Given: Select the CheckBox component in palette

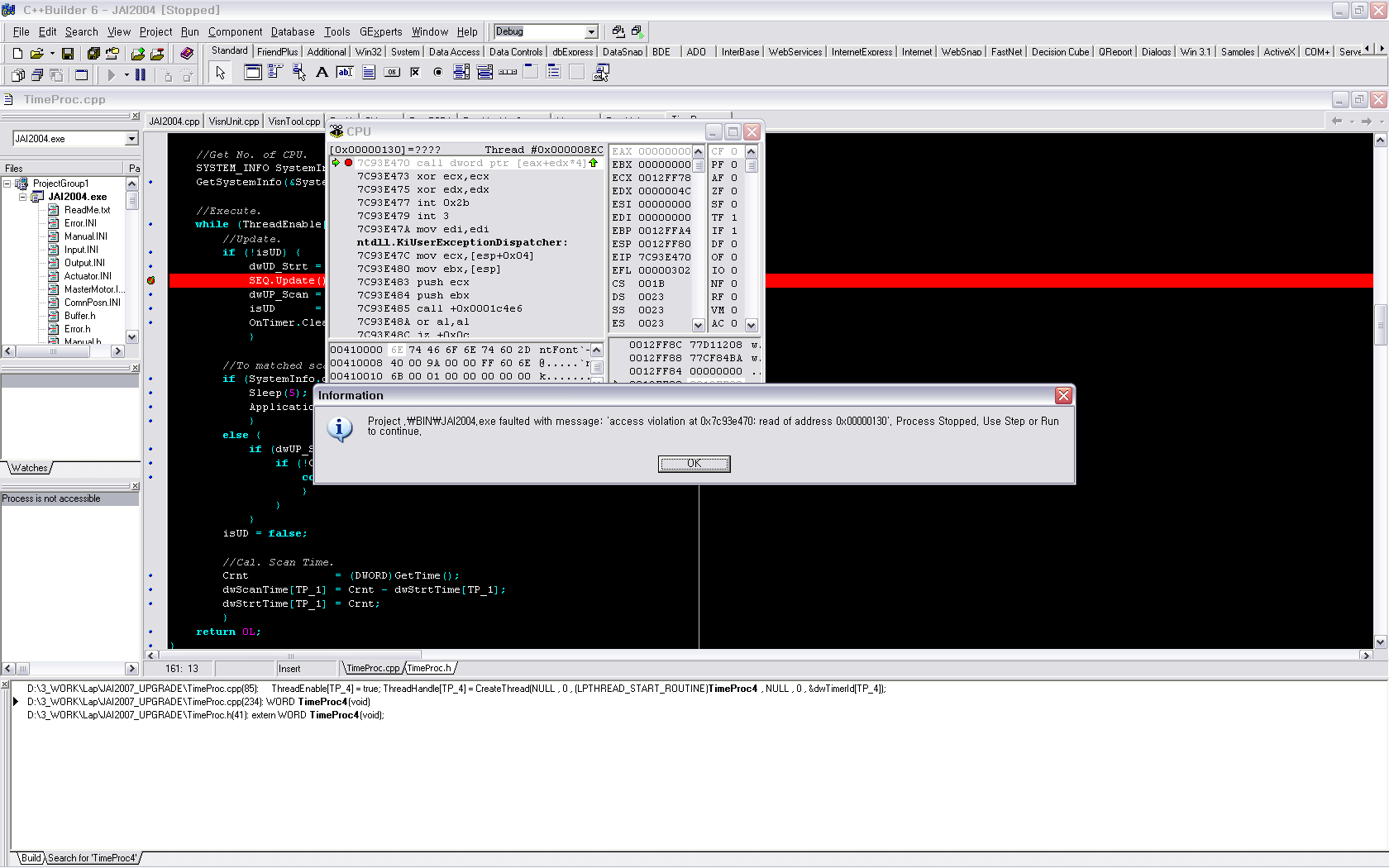Looking at the screenshot, I should pos(415,73).
